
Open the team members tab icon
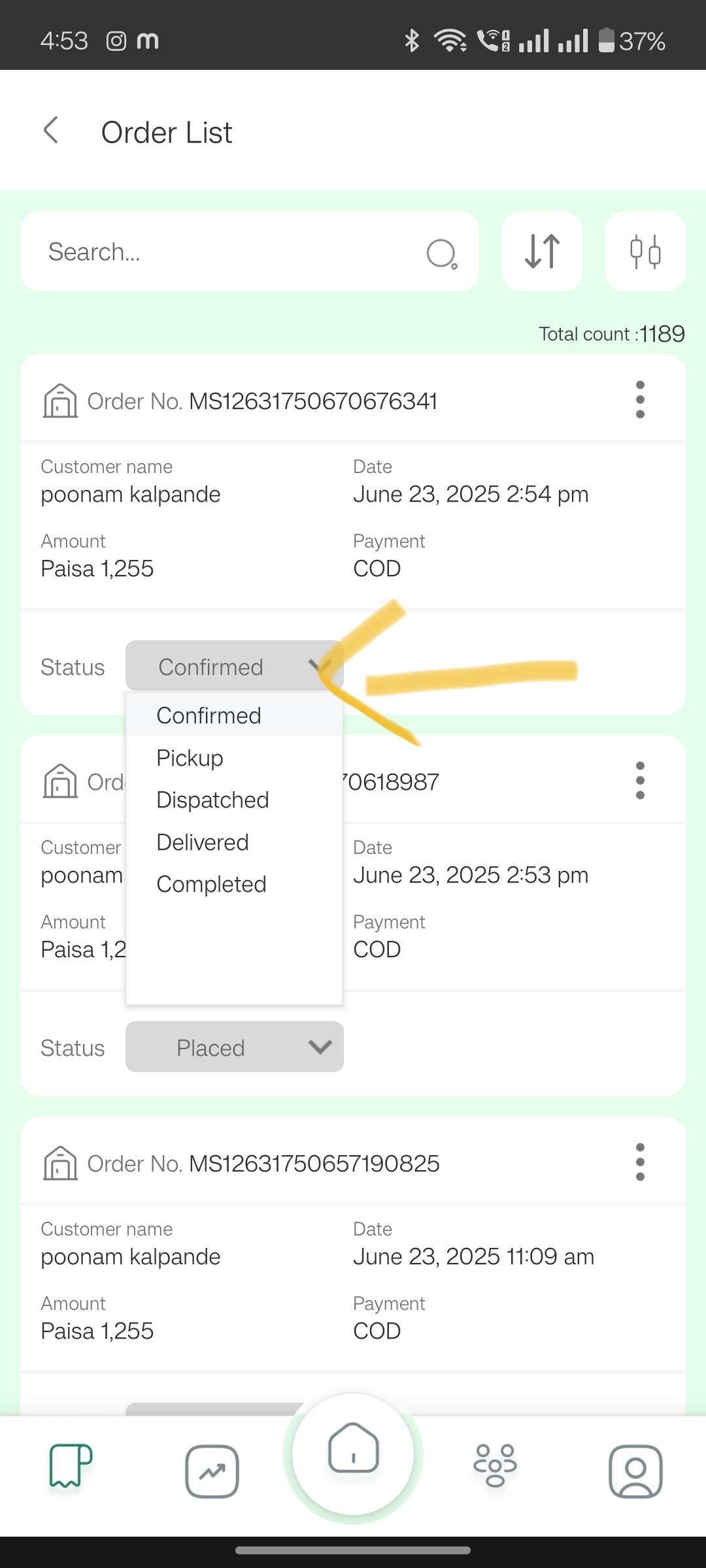[x=495, y=1465]
